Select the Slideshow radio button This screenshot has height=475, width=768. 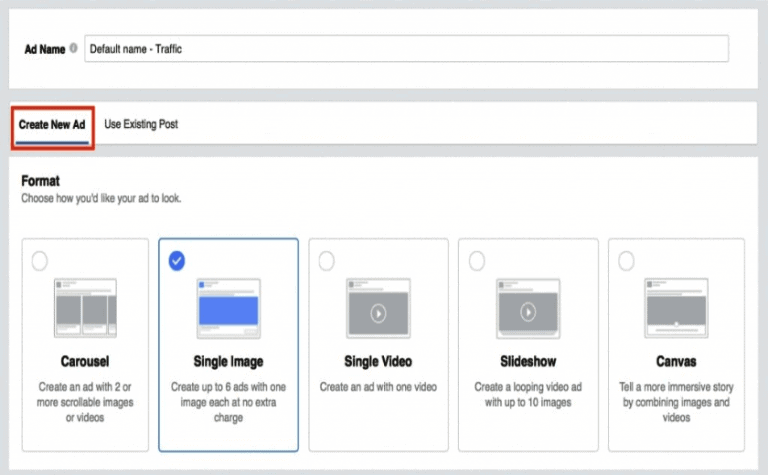477,261
